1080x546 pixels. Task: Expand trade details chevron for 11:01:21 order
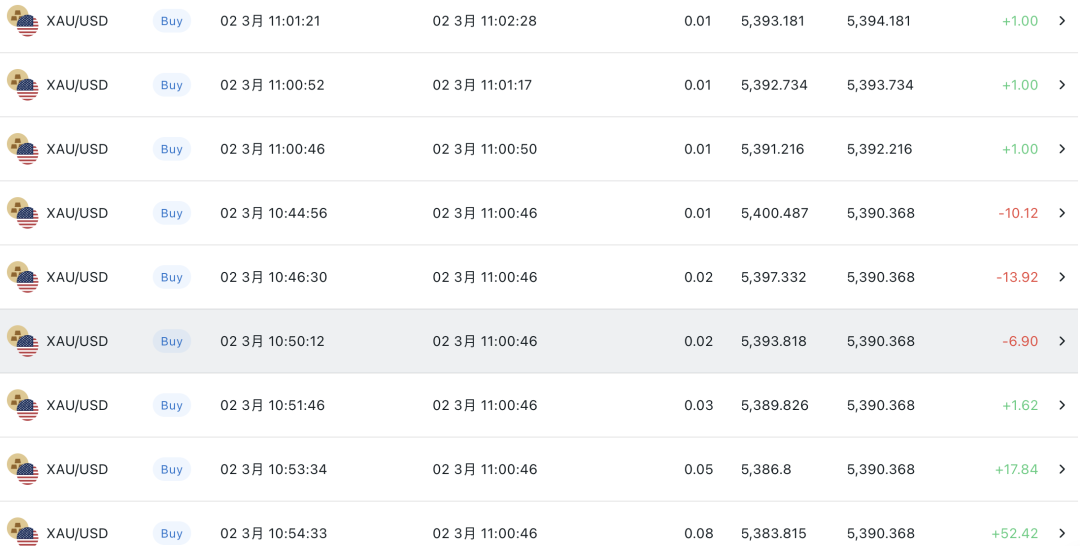point(1062,21)
